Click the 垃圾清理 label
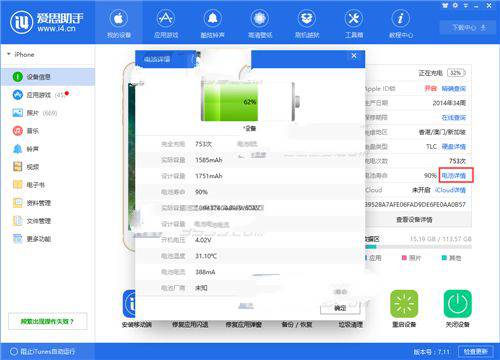This screenshot has height=360, width=500. pos(351,324)
